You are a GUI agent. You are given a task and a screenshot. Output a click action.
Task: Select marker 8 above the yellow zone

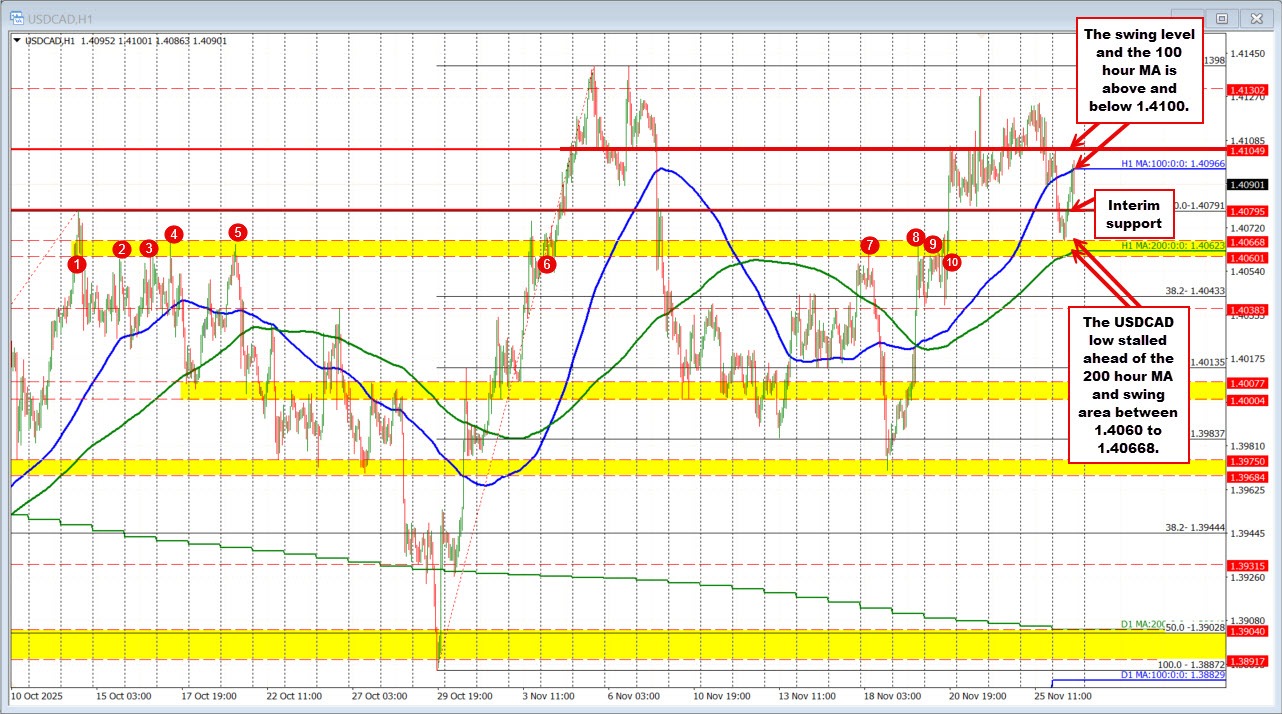tap(914, 238)
